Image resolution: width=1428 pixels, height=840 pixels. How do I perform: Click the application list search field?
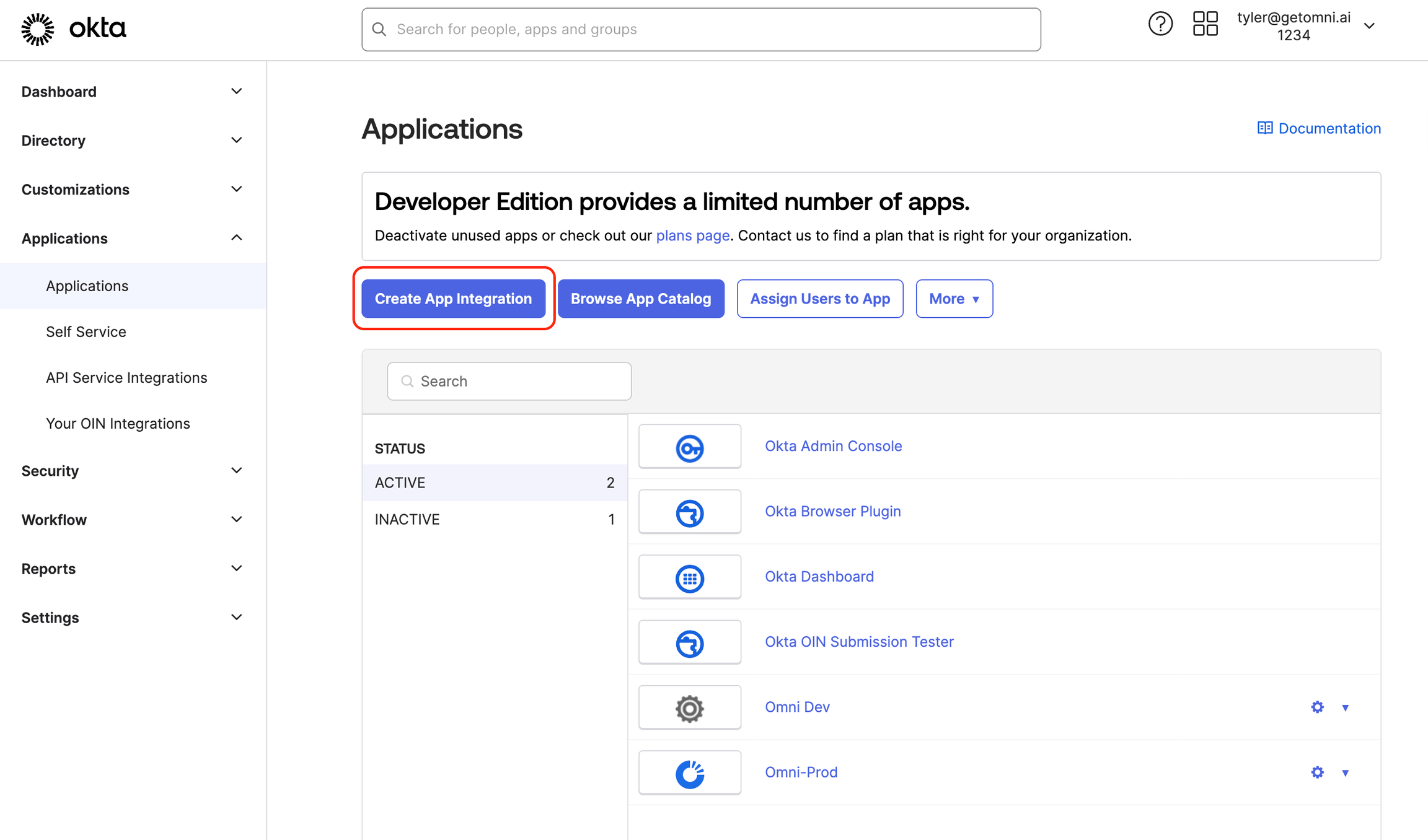[x=508, y=381]
